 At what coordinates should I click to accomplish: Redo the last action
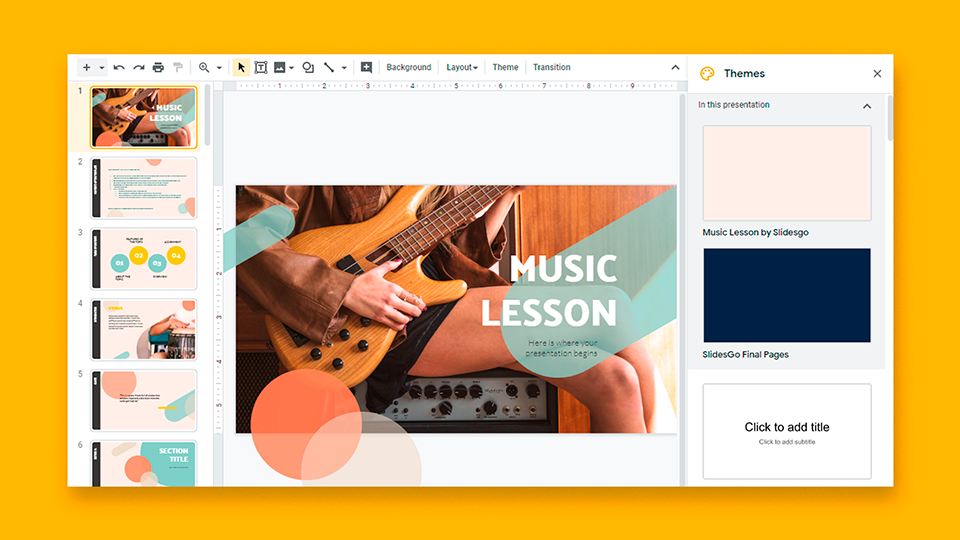(138, 68)
